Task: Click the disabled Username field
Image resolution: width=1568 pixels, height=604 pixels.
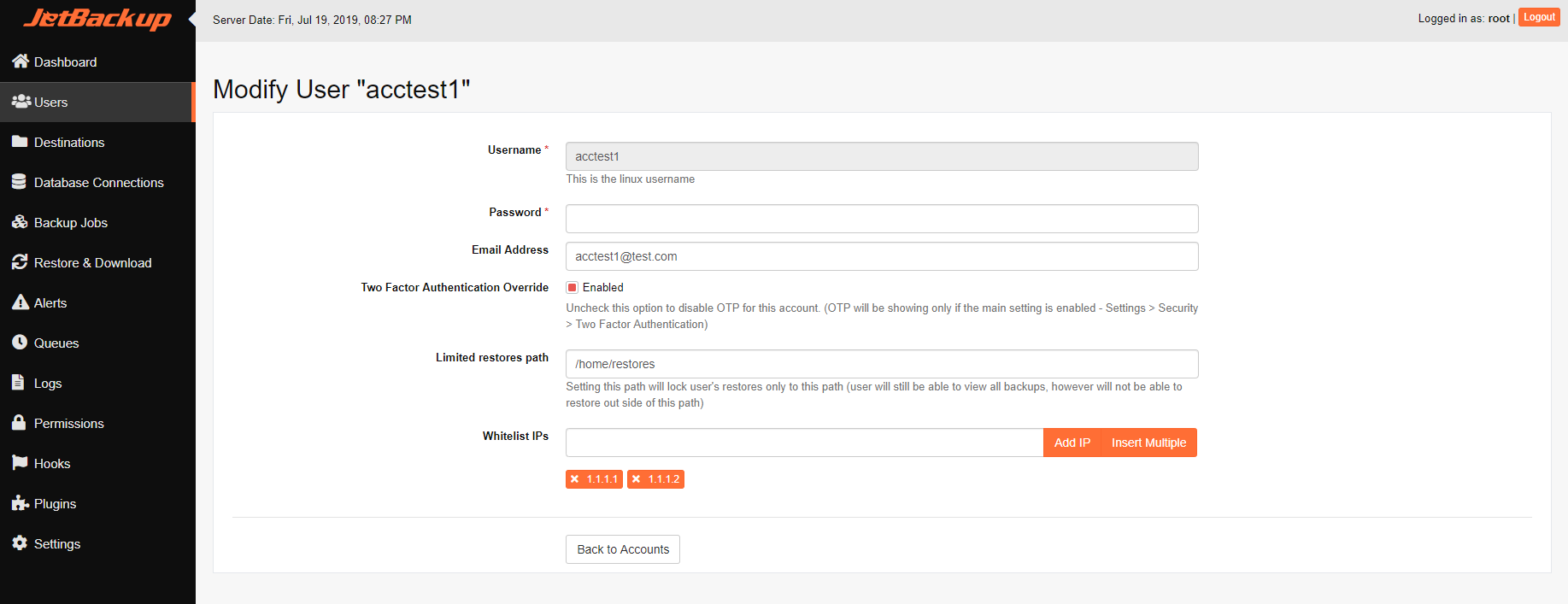Action: pos(882,156)
